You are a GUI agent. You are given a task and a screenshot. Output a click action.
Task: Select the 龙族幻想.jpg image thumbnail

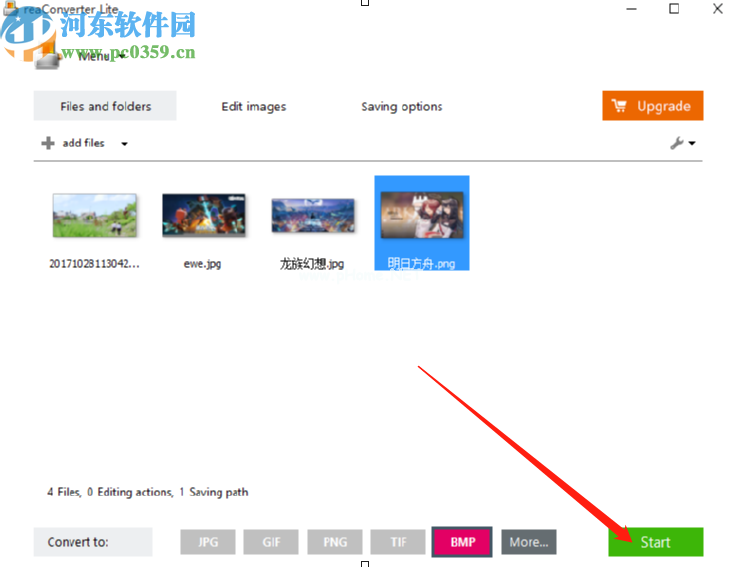click(313, 215)
